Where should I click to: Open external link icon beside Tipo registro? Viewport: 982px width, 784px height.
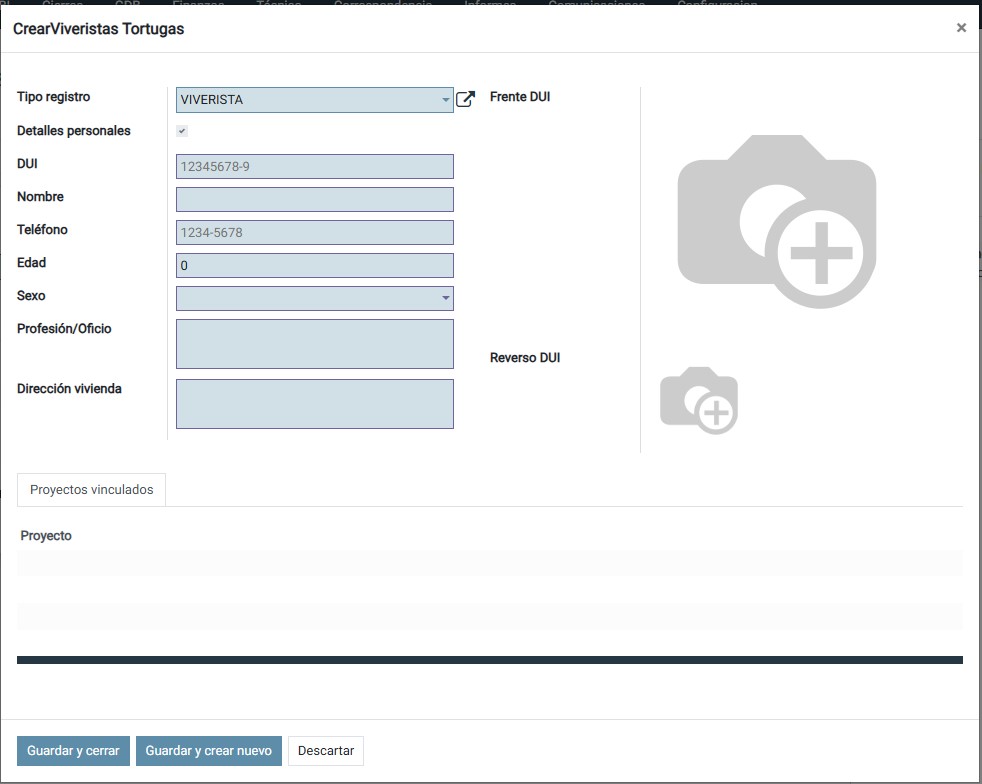click(x=465, y=99)
